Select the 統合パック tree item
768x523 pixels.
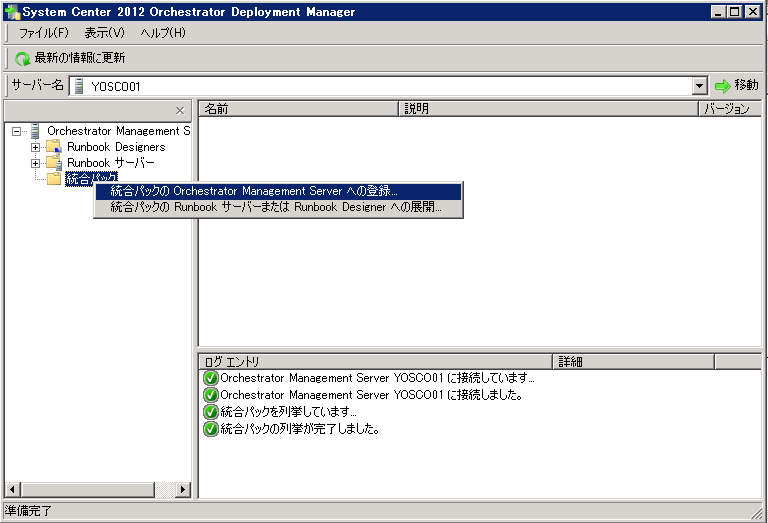click(x=92, y=179)
